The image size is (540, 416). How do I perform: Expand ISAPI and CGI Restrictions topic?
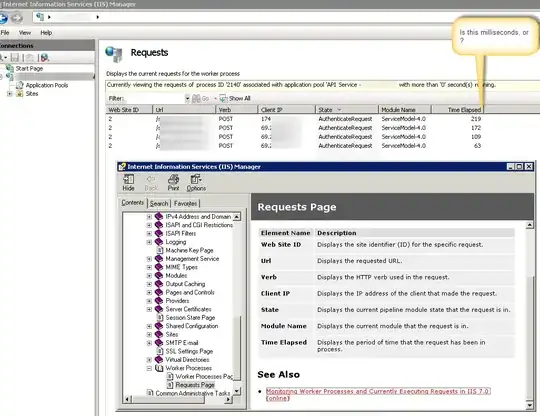(x=149, y=225)
